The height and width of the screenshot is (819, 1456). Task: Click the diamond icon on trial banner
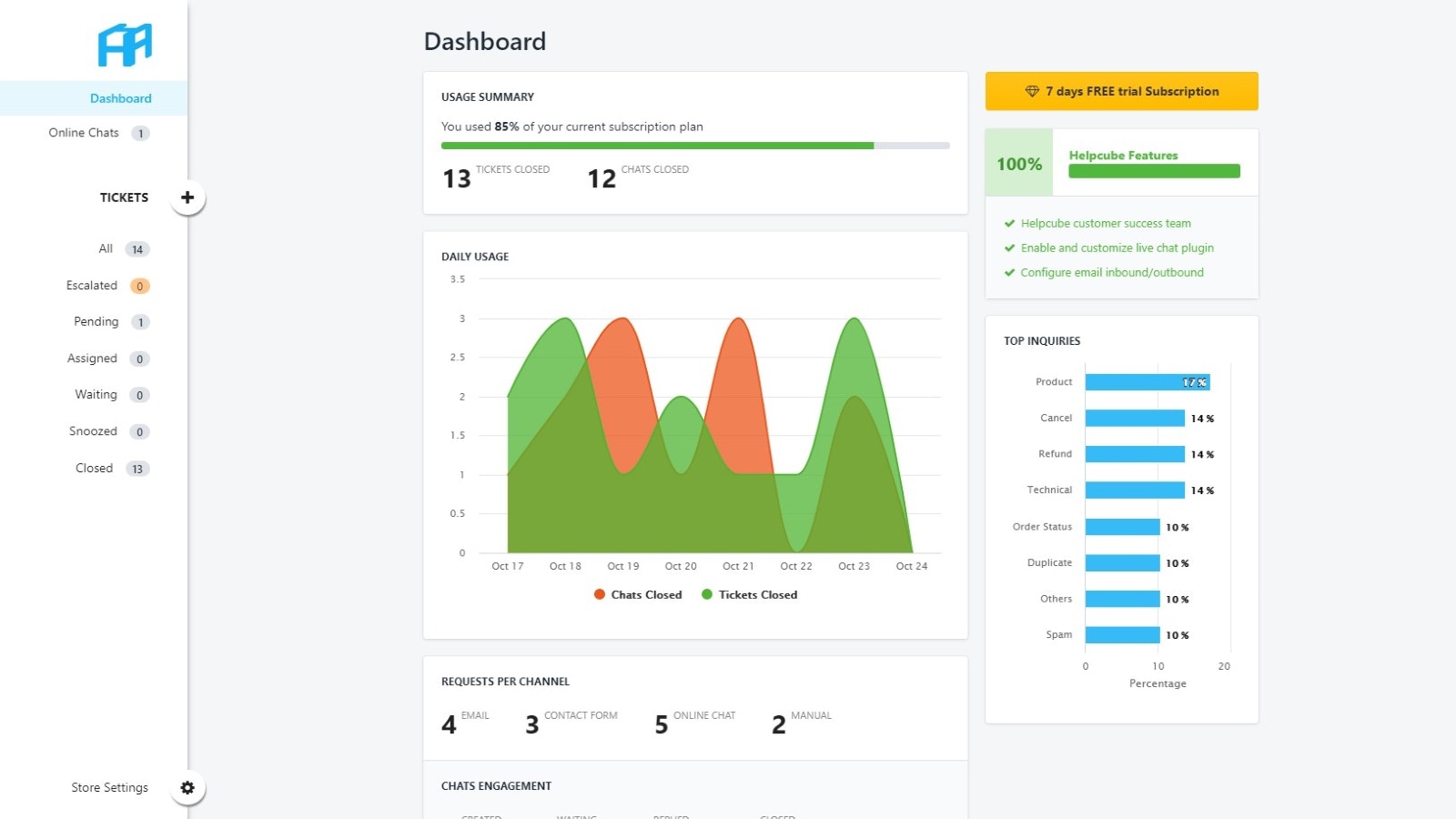coord(1032,91)
